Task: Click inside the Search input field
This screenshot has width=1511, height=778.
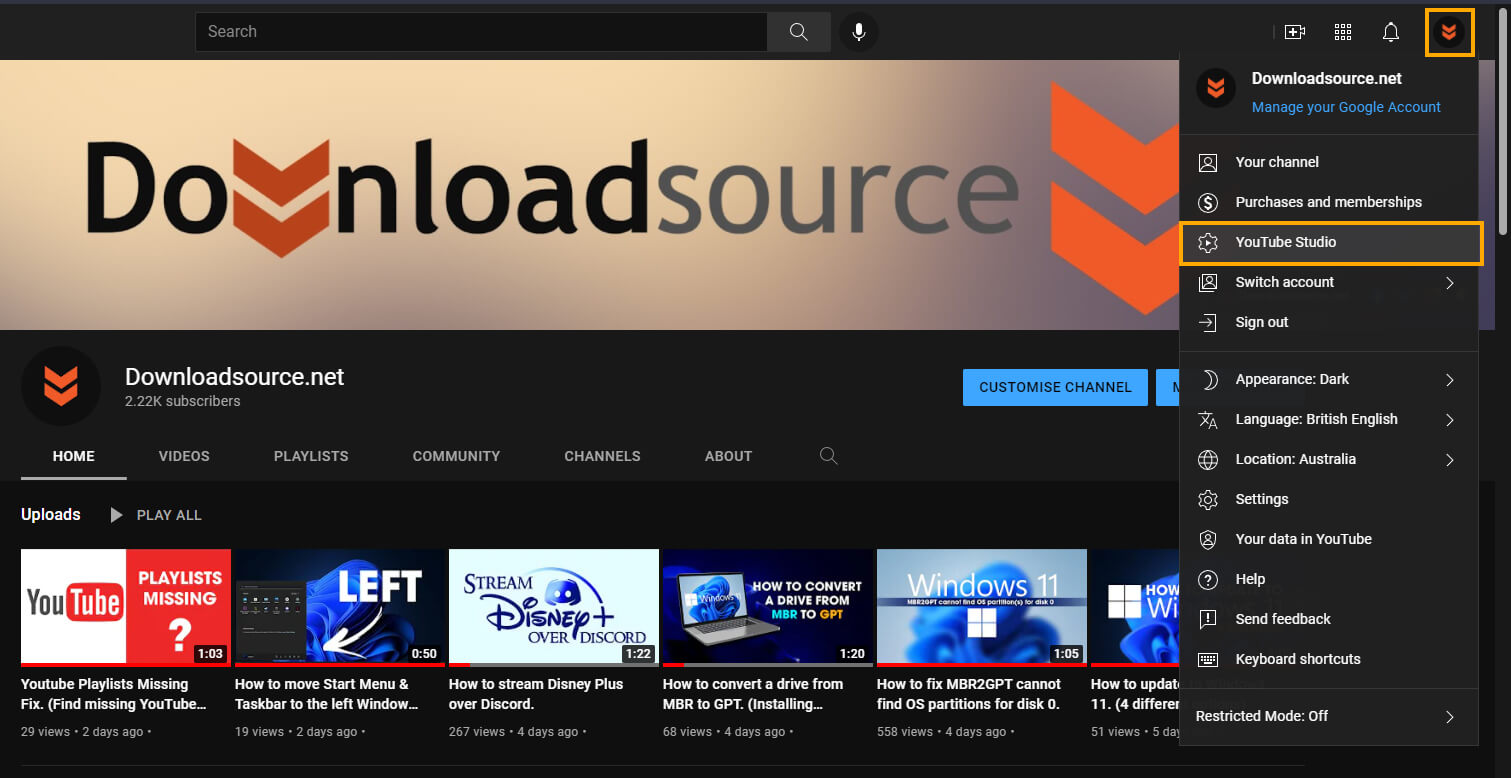Action: pos(481,32)
